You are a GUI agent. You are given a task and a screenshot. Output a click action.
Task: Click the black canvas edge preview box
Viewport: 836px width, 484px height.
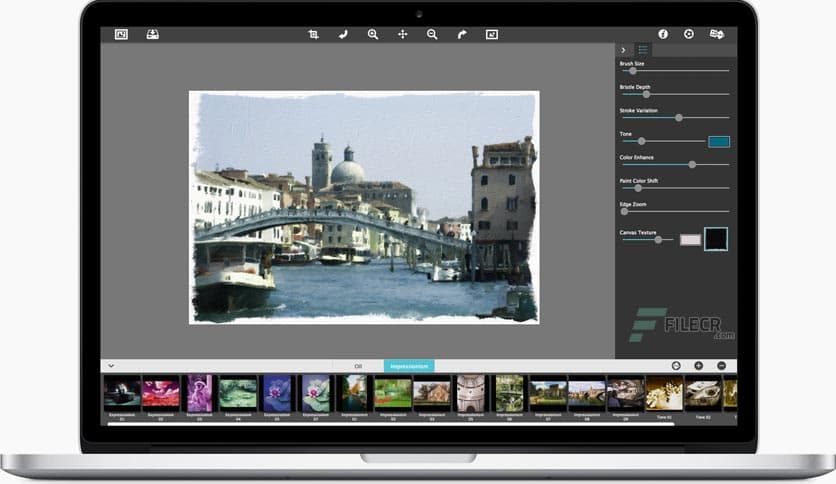point(716,239)
